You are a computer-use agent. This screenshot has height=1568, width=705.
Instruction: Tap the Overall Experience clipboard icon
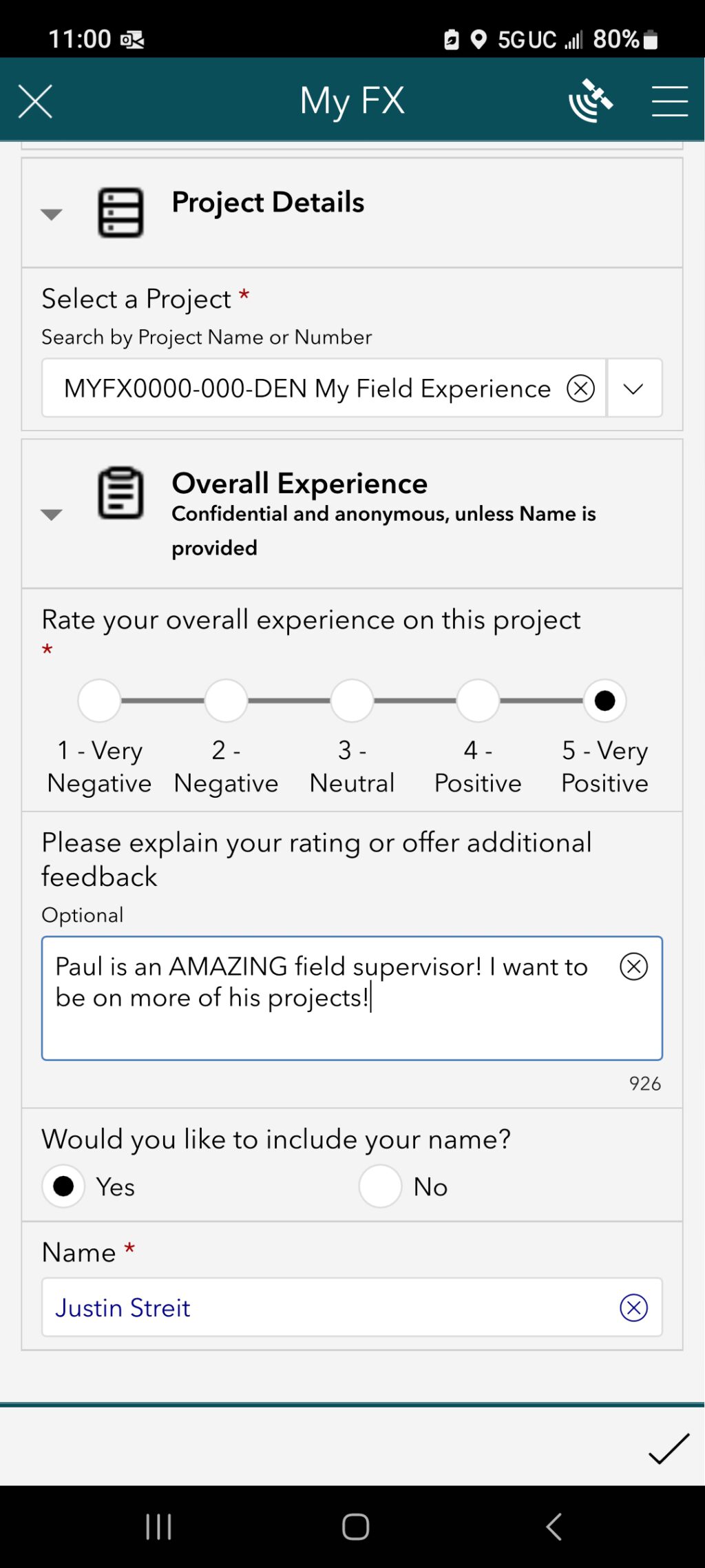[x=121, y=493]
